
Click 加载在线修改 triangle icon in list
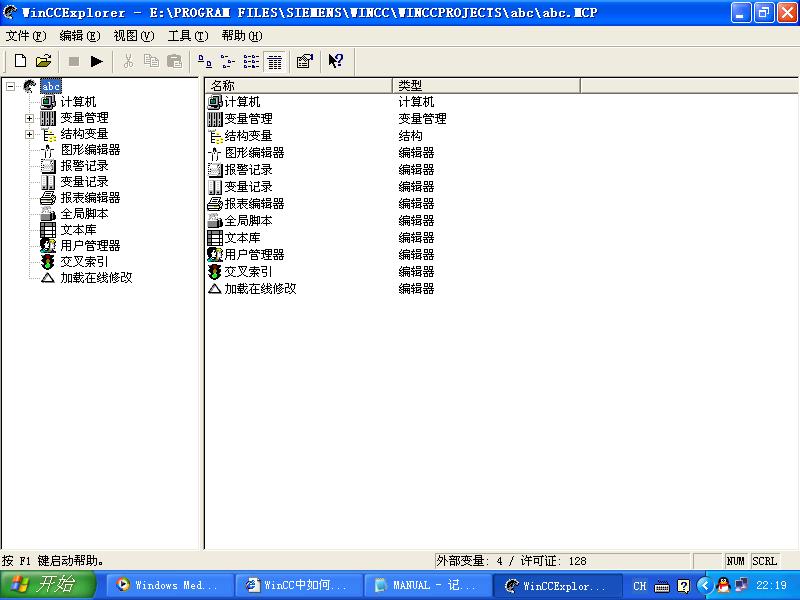point(215,289)
